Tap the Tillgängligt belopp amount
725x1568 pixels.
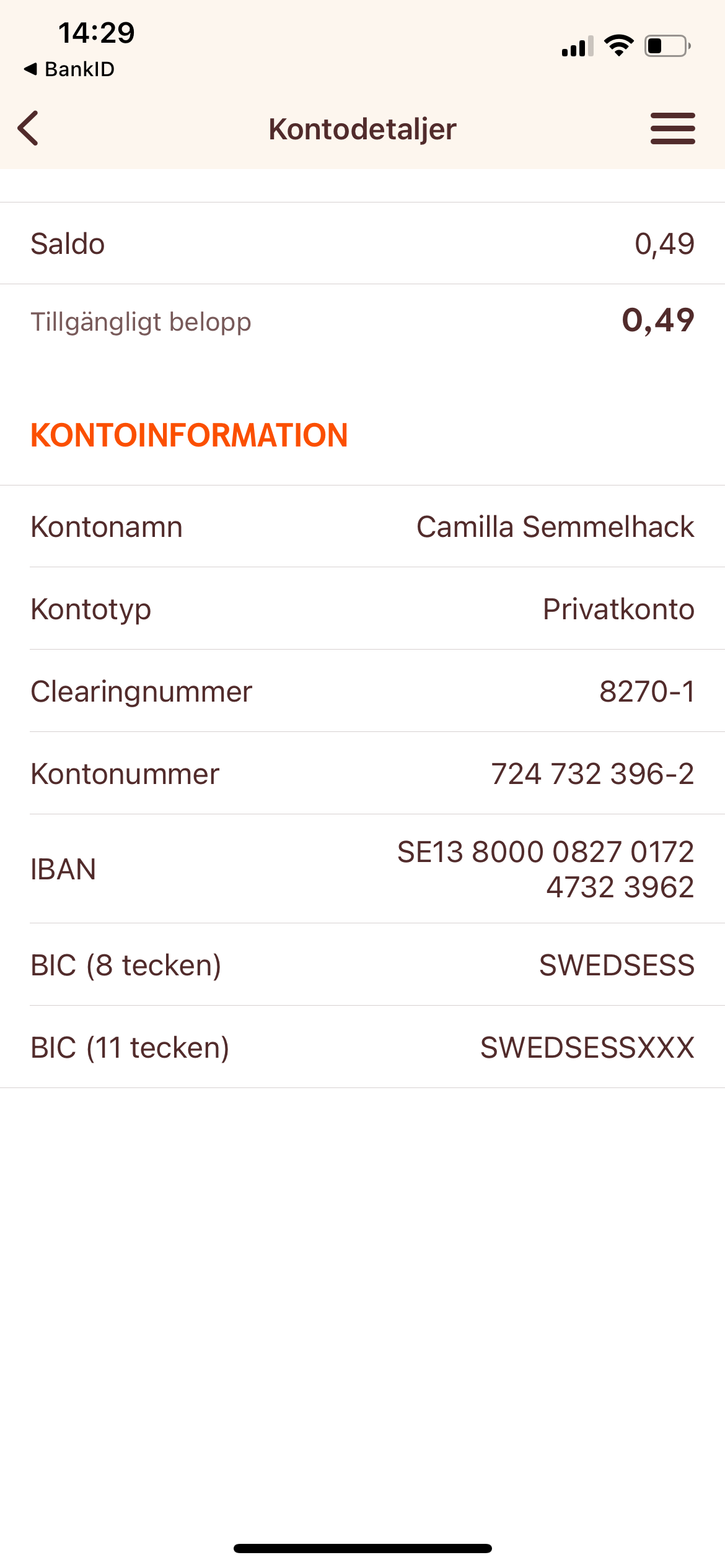pyautogui.click(x=657, y=320)
